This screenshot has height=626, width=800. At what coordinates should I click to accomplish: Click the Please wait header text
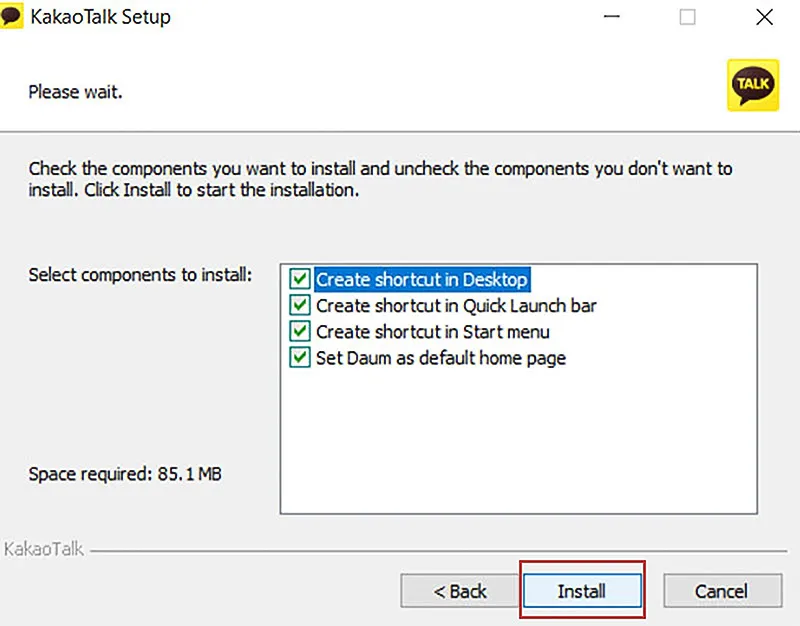75,92
